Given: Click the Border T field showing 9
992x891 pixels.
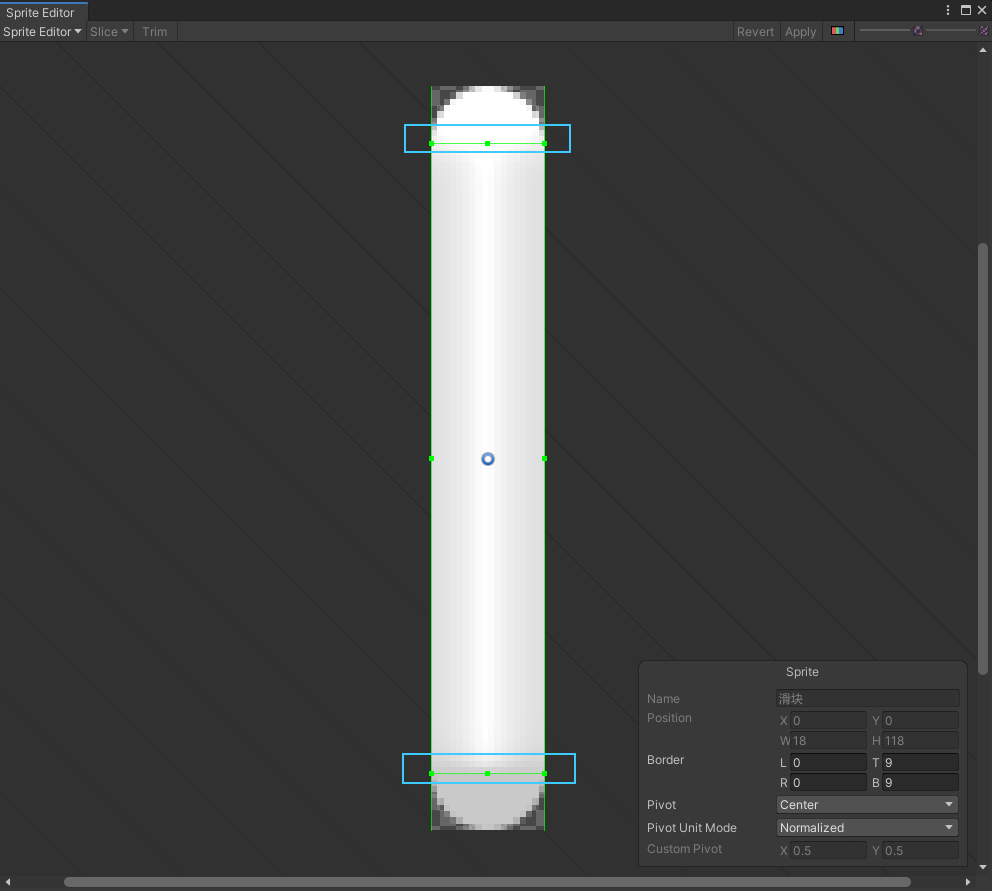Looking at the screenshot, I should (x=917, y=762).
